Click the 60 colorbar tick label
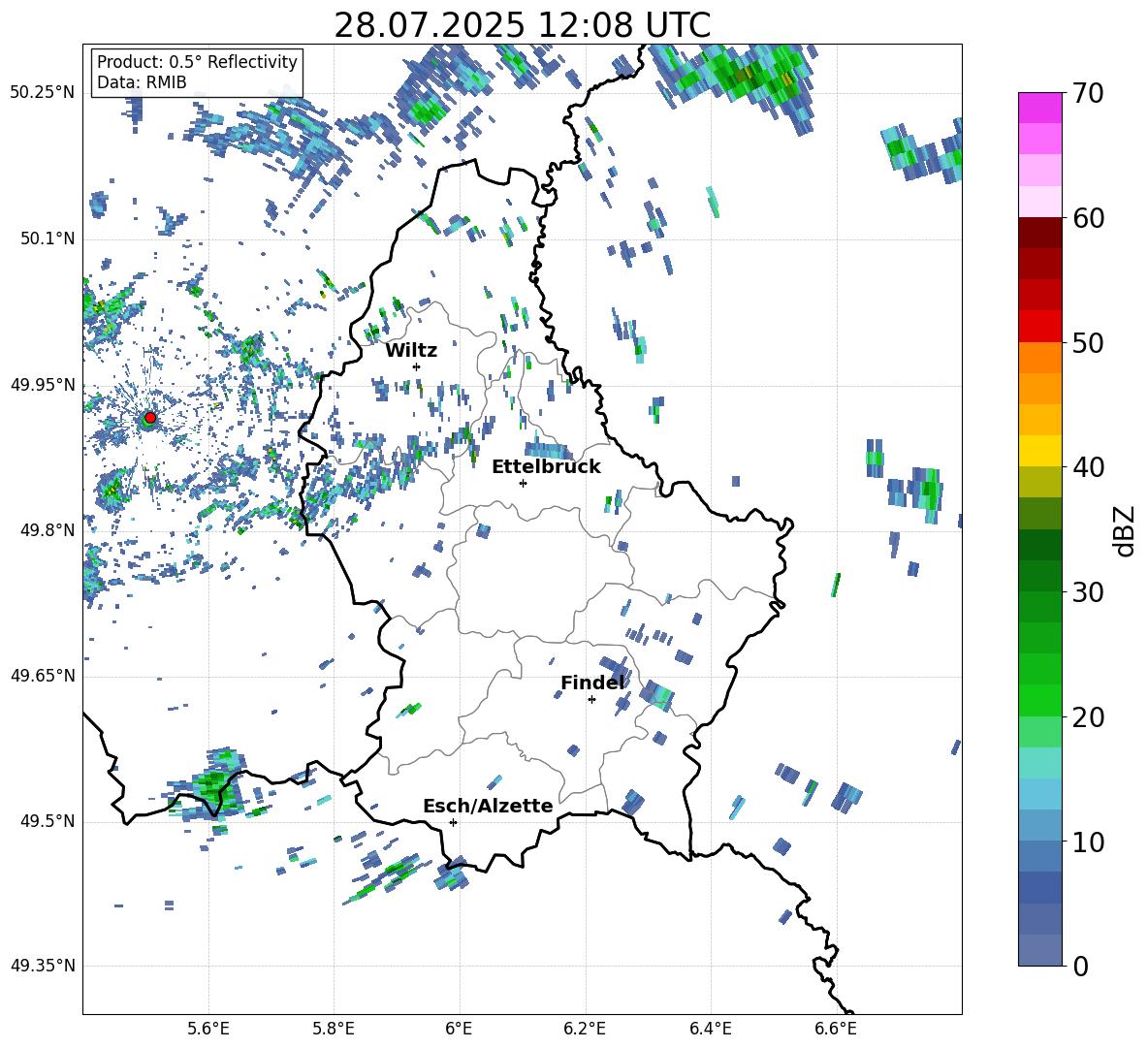Image resolution: width=1148 pixels, height=1048 pixels. pos(1087,218)
